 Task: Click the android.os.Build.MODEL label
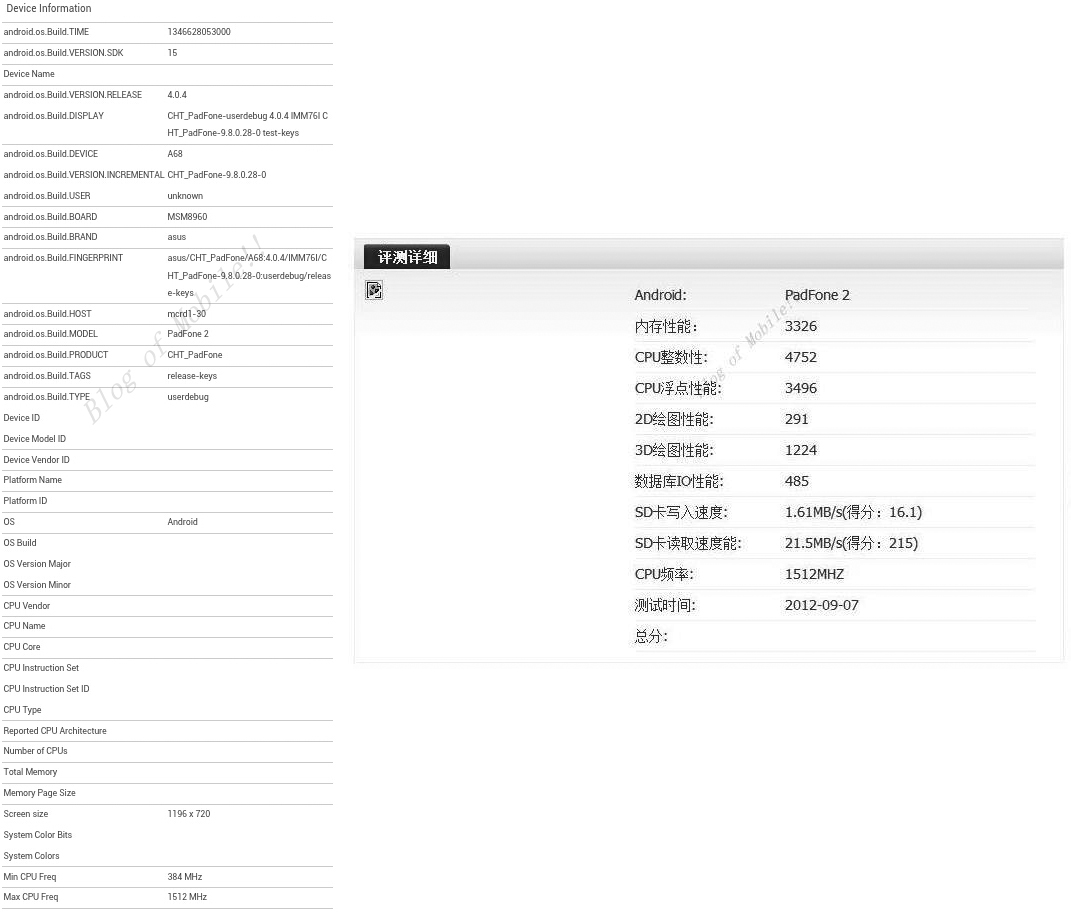coord(51,334)
